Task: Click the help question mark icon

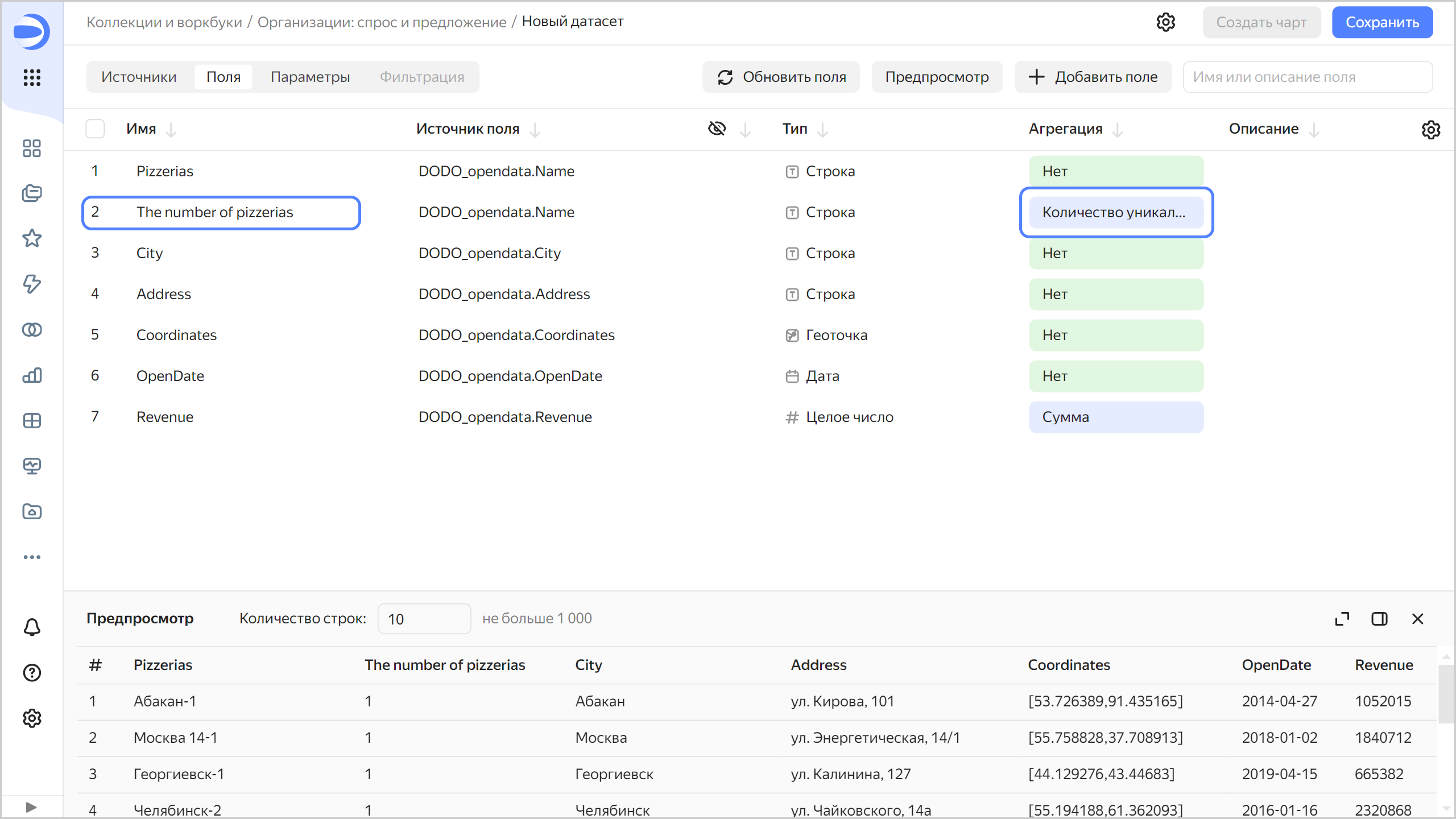Action: [x=32, y=673]
